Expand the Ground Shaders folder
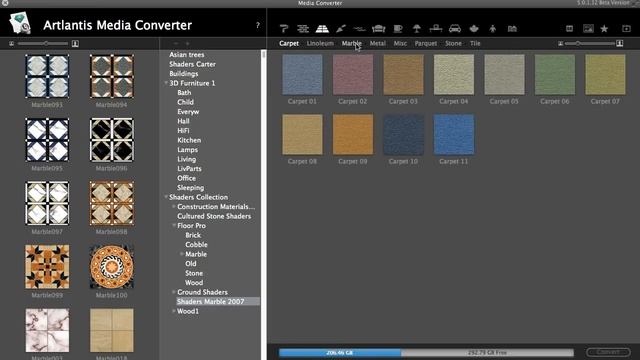This screenshot has height=360, width=640. coord(174,292)
